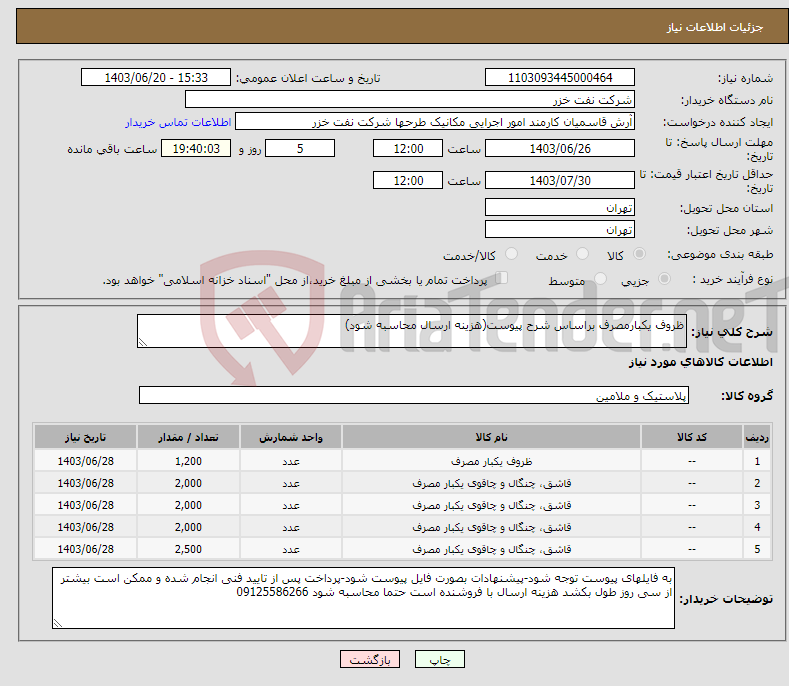This screenshot has width=789, height=686.
Task: Click the جزئیات اطلاعات نیاز header title
Action: pyautogui.click(x=715, y=27)
